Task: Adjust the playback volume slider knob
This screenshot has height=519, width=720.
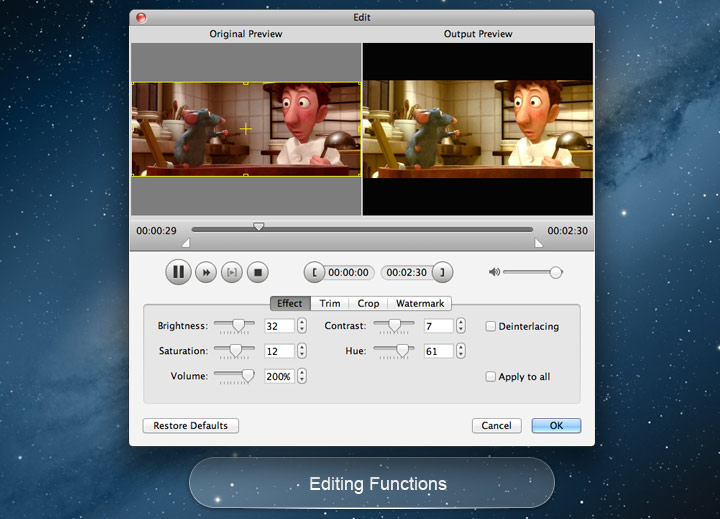Action: 556,272
